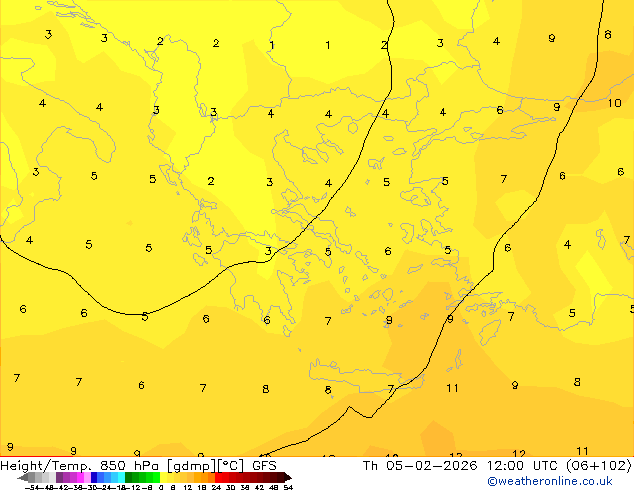
Task: Click the date Th 05-02-2026 text
Action: [420, 466]
